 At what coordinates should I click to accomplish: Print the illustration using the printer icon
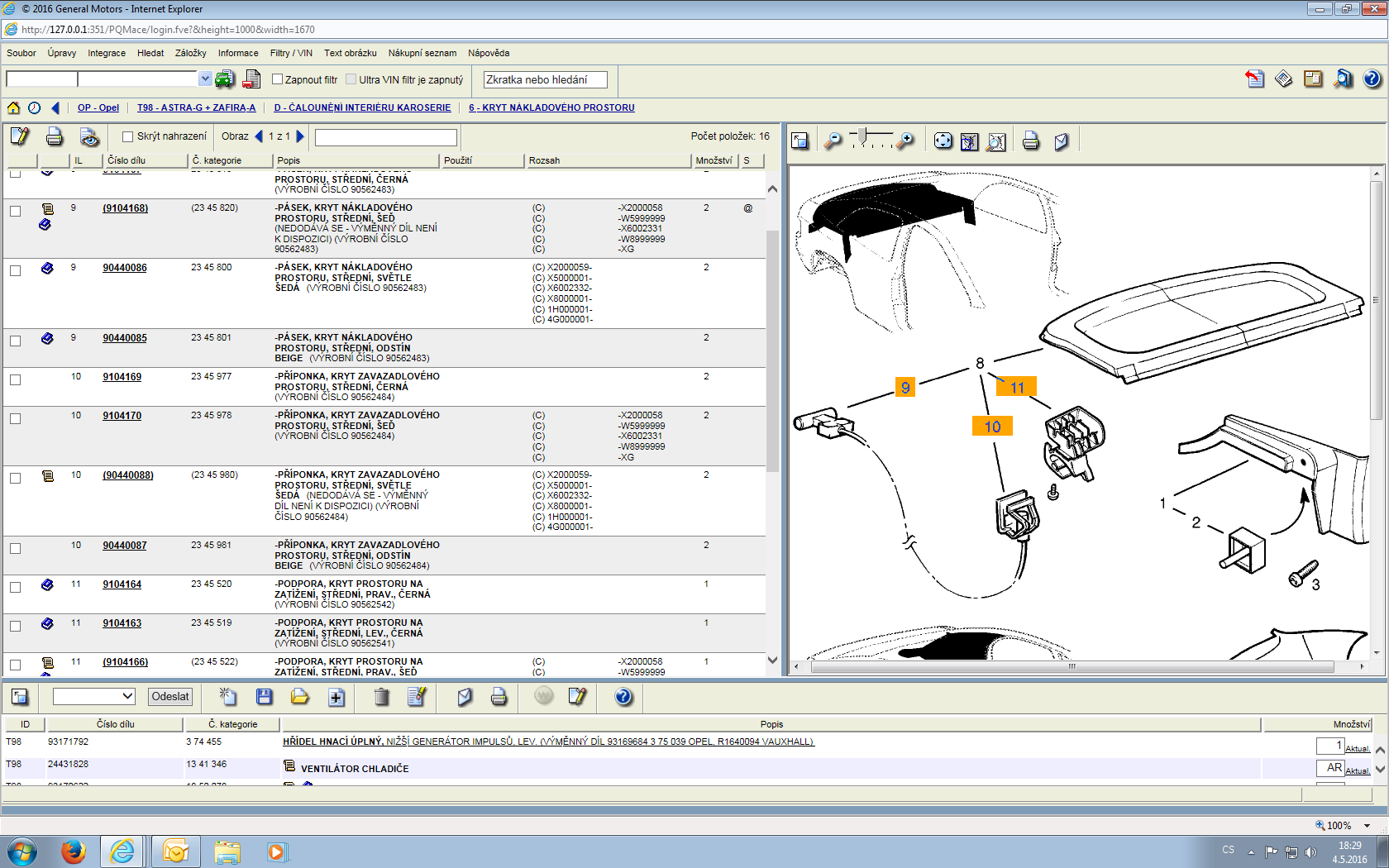click(x=1030, y=141)
